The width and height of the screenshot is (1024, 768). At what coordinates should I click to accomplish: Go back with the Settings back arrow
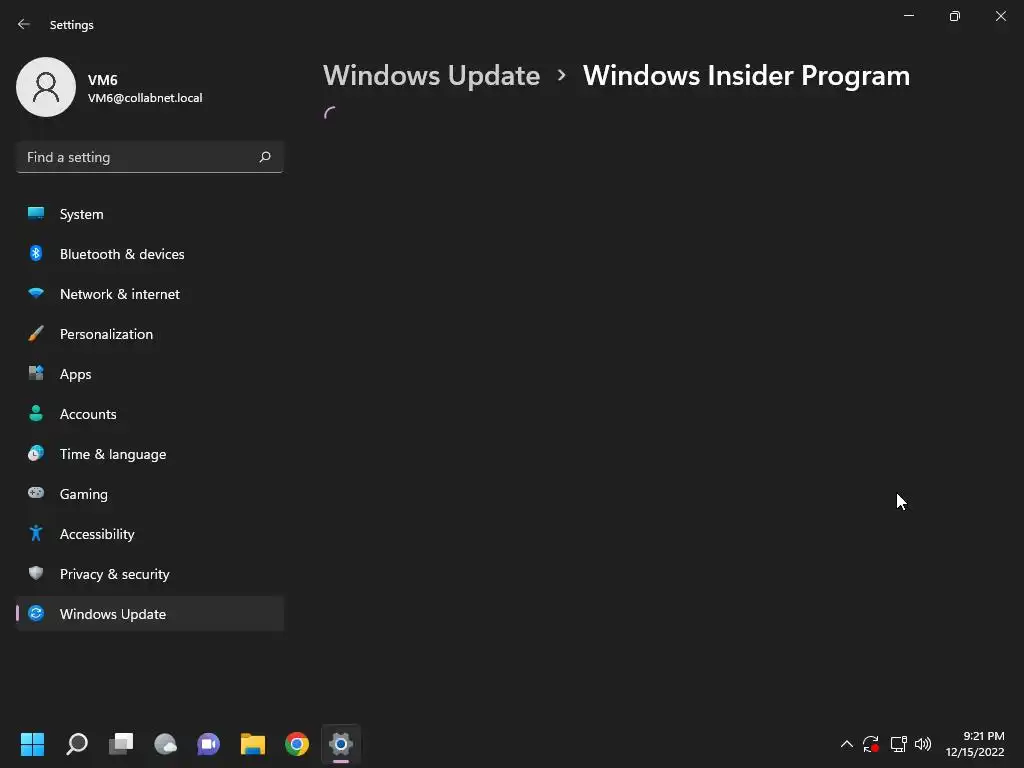point(24,24)
